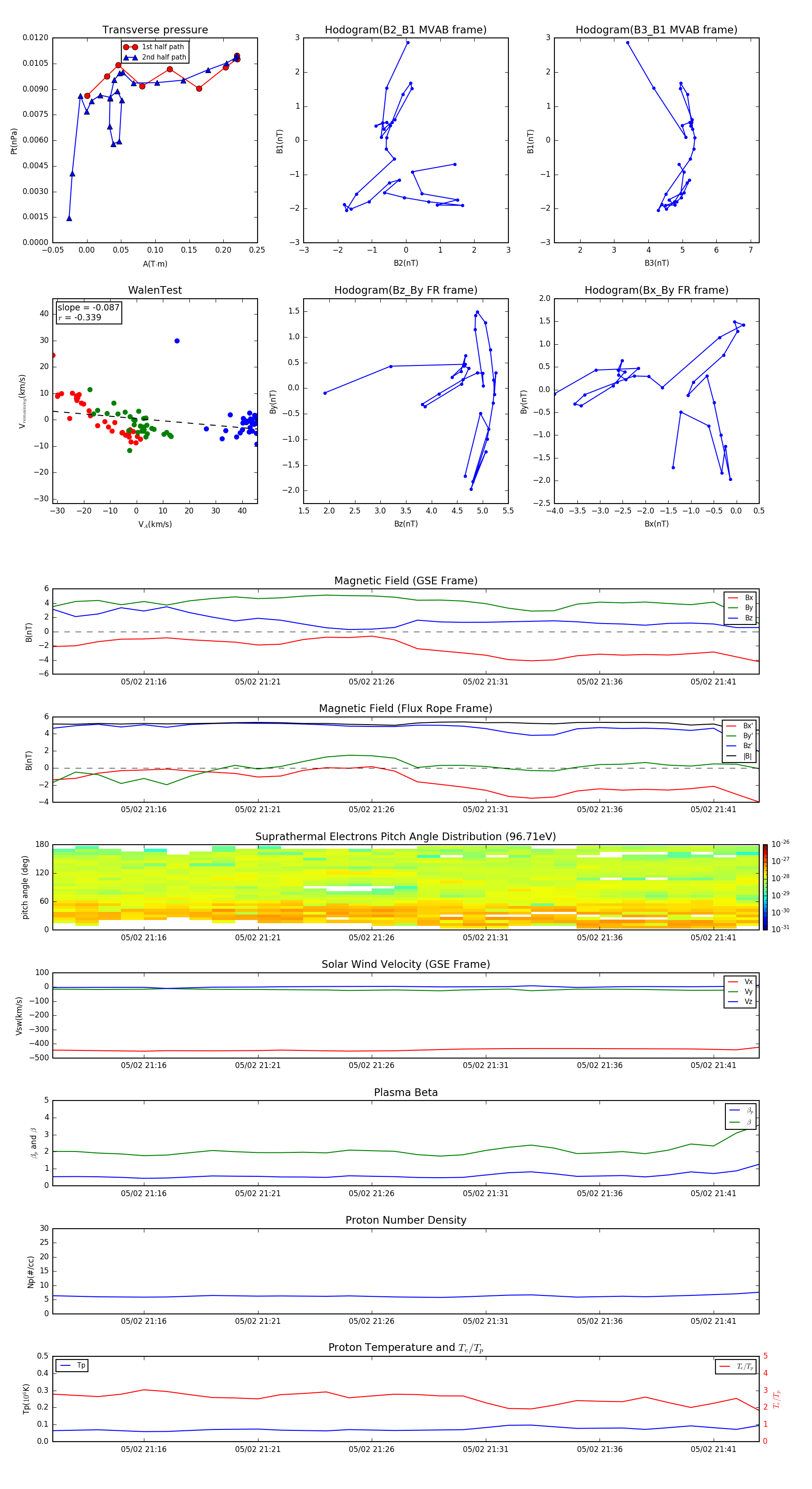
Task: Click the 'By' legend entry in GSE panel
Action: point(740,607)
